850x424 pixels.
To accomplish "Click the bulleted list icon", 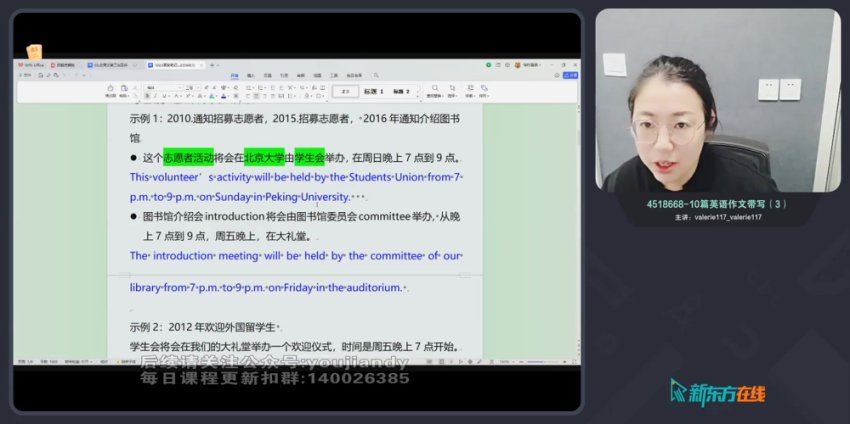I will [248, 88].
